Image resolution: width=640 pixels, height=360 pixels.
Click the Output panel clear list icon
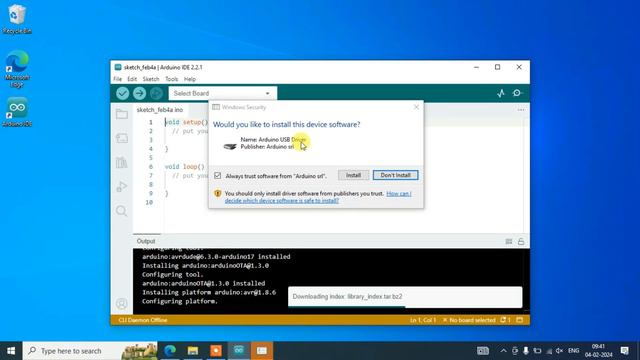pyautogui.click(x=509, y=242)
